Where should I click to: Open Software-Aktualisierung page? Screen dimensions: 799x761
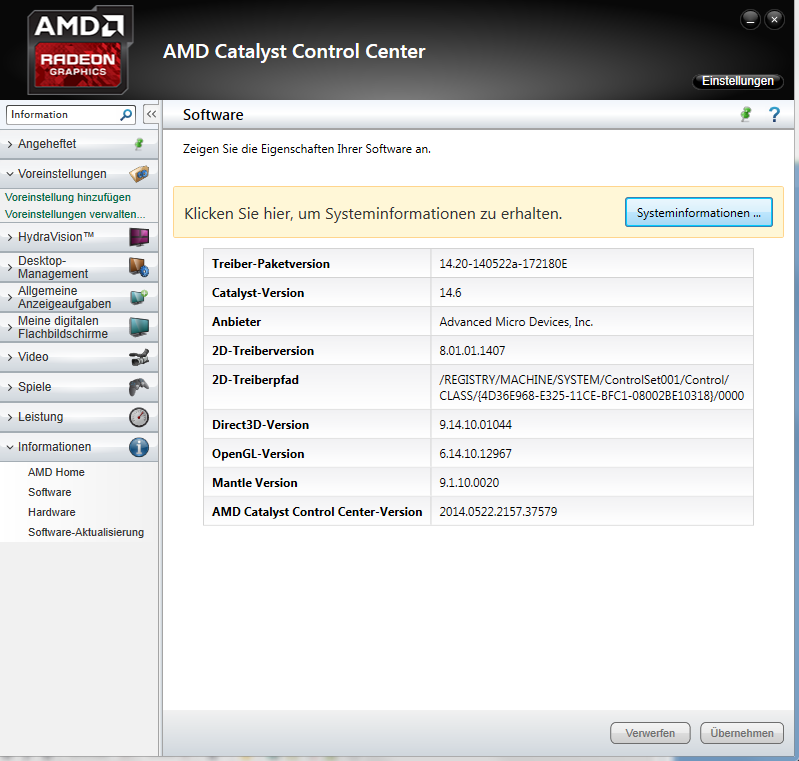pyautogui.click(x=86, y=532)
